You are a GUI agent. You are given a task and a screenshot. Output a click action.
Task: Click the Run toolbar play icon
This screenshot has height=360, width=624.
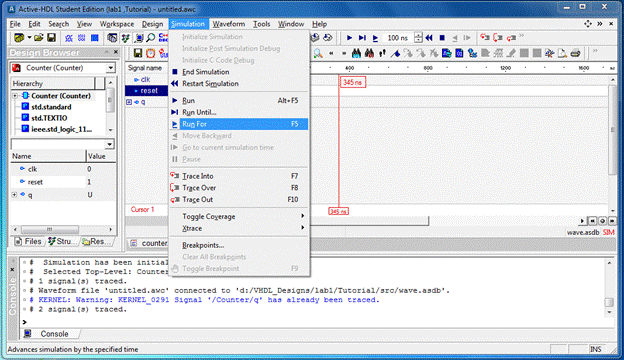(x=349, y=38)
